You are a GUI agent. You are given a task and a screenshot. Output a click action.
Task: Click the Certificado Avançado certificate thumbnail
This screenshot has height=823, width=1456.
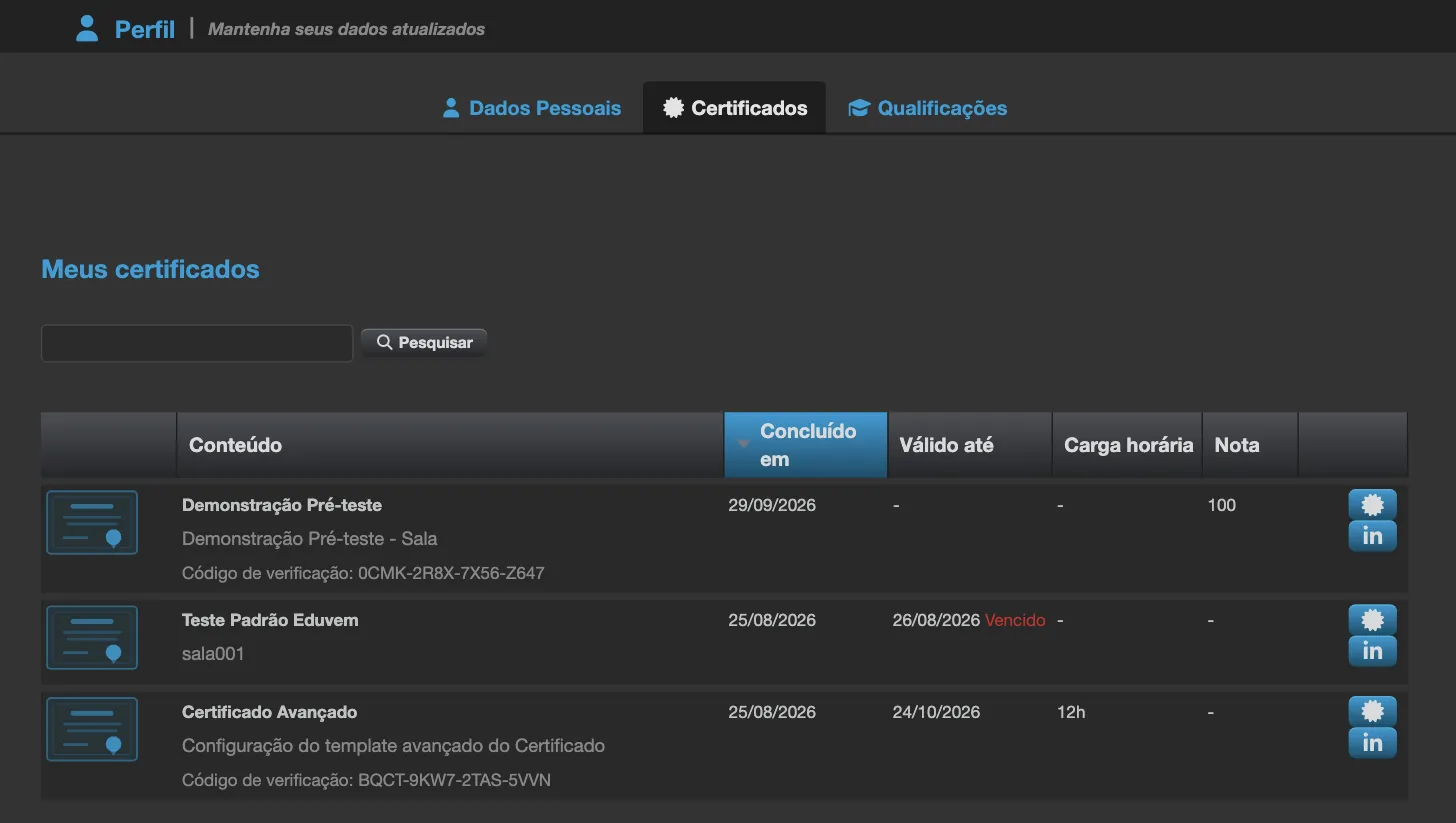(92, 729)
